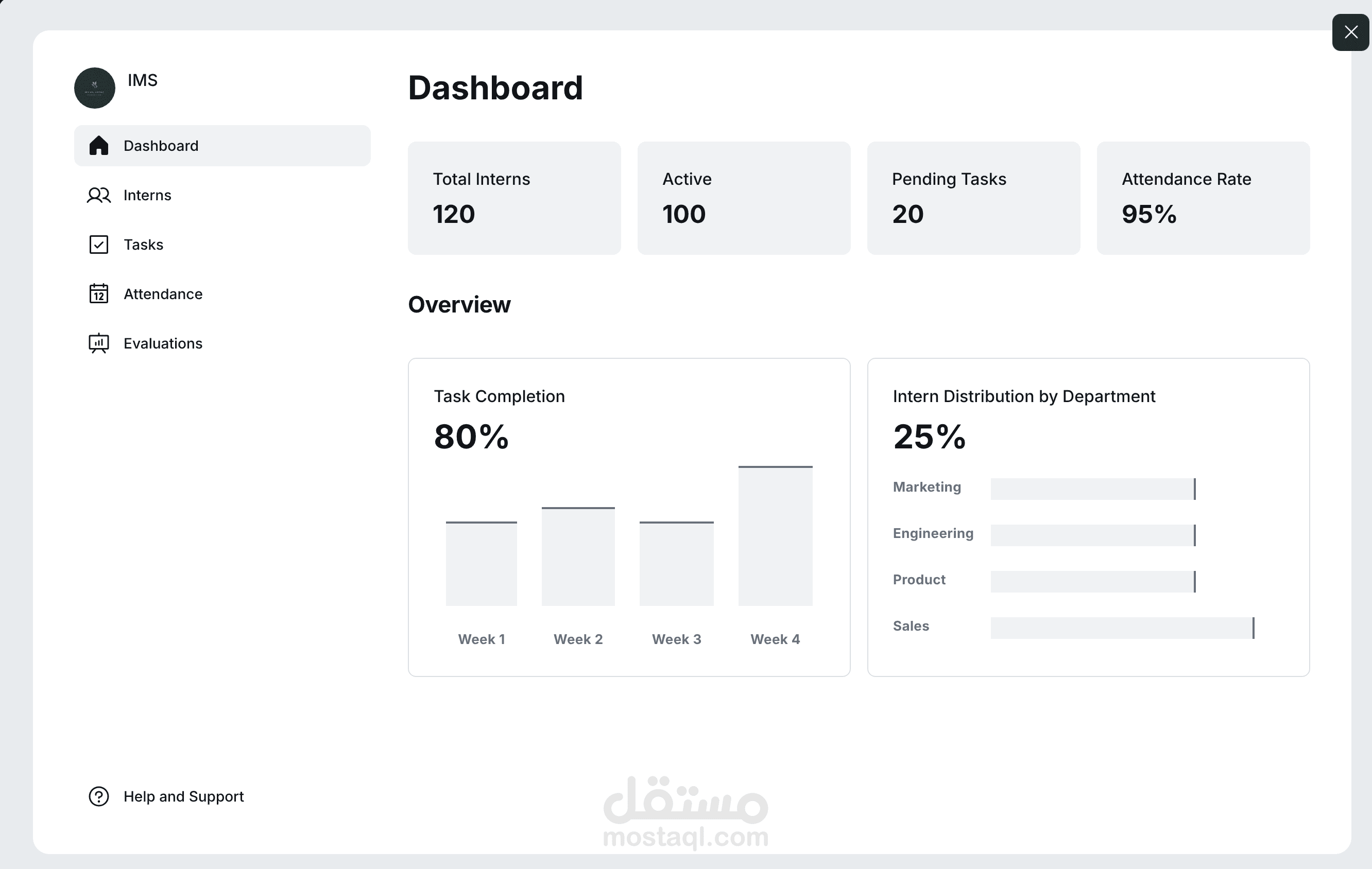
Task: Select the home icon next to Dashboard
Action: click(99, 146)
